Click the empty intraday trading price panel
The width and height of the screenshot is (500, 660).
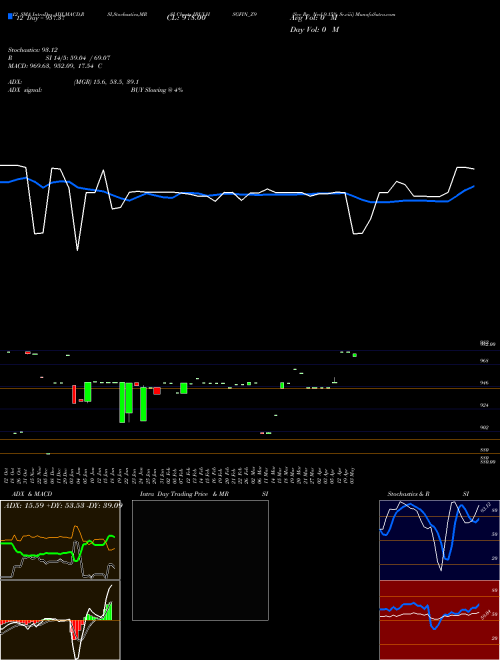(x=200, y=560)
